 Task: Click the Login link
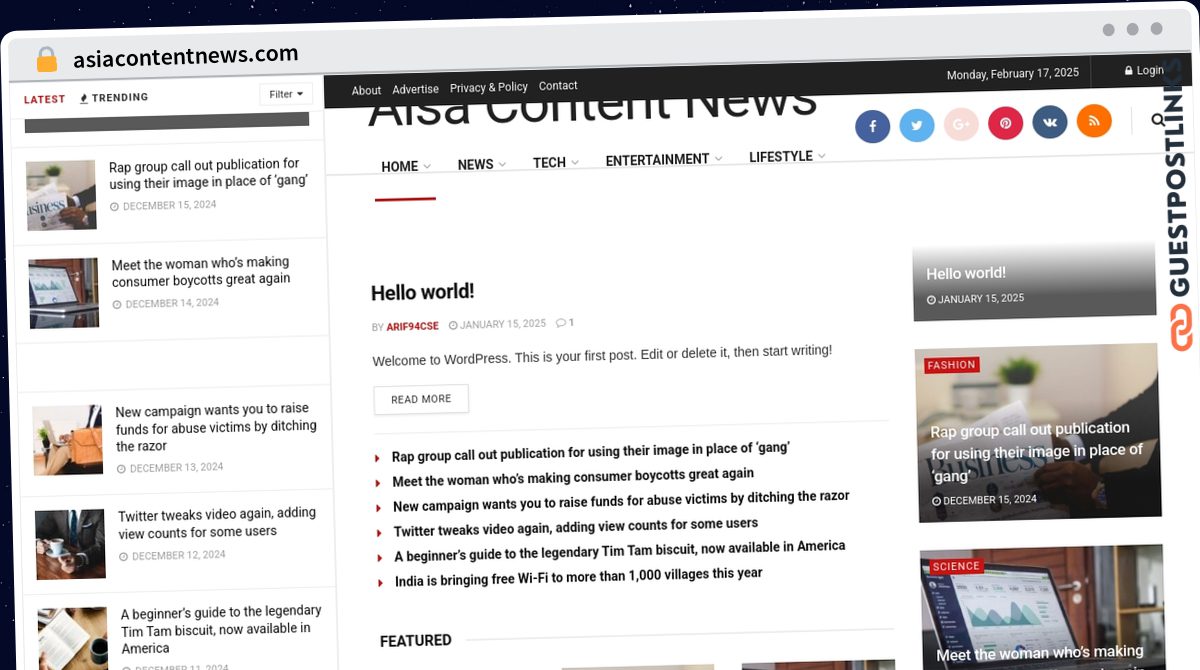(1144, 70)
